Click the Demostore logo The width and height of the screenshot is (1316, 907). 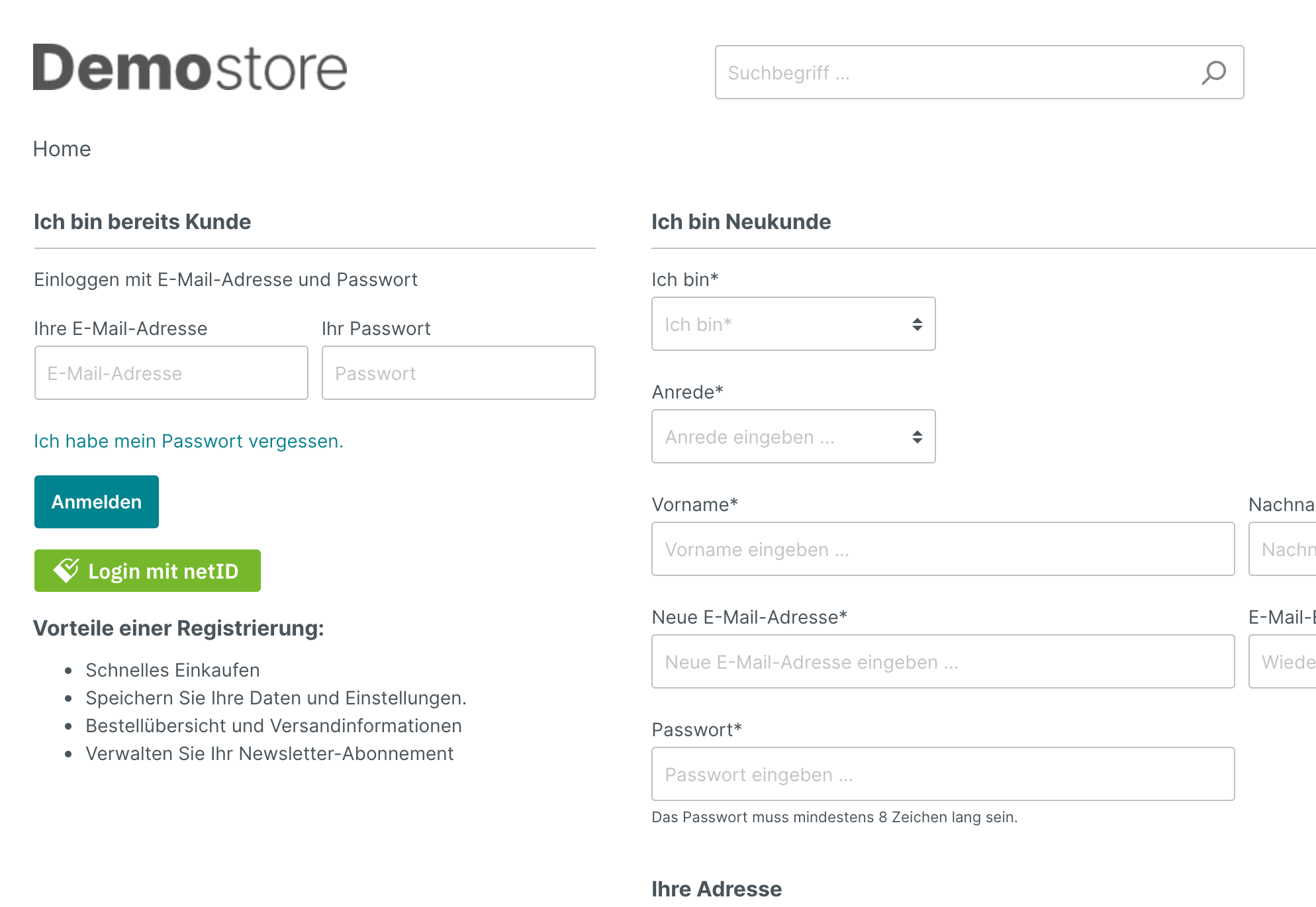point(190,68)
